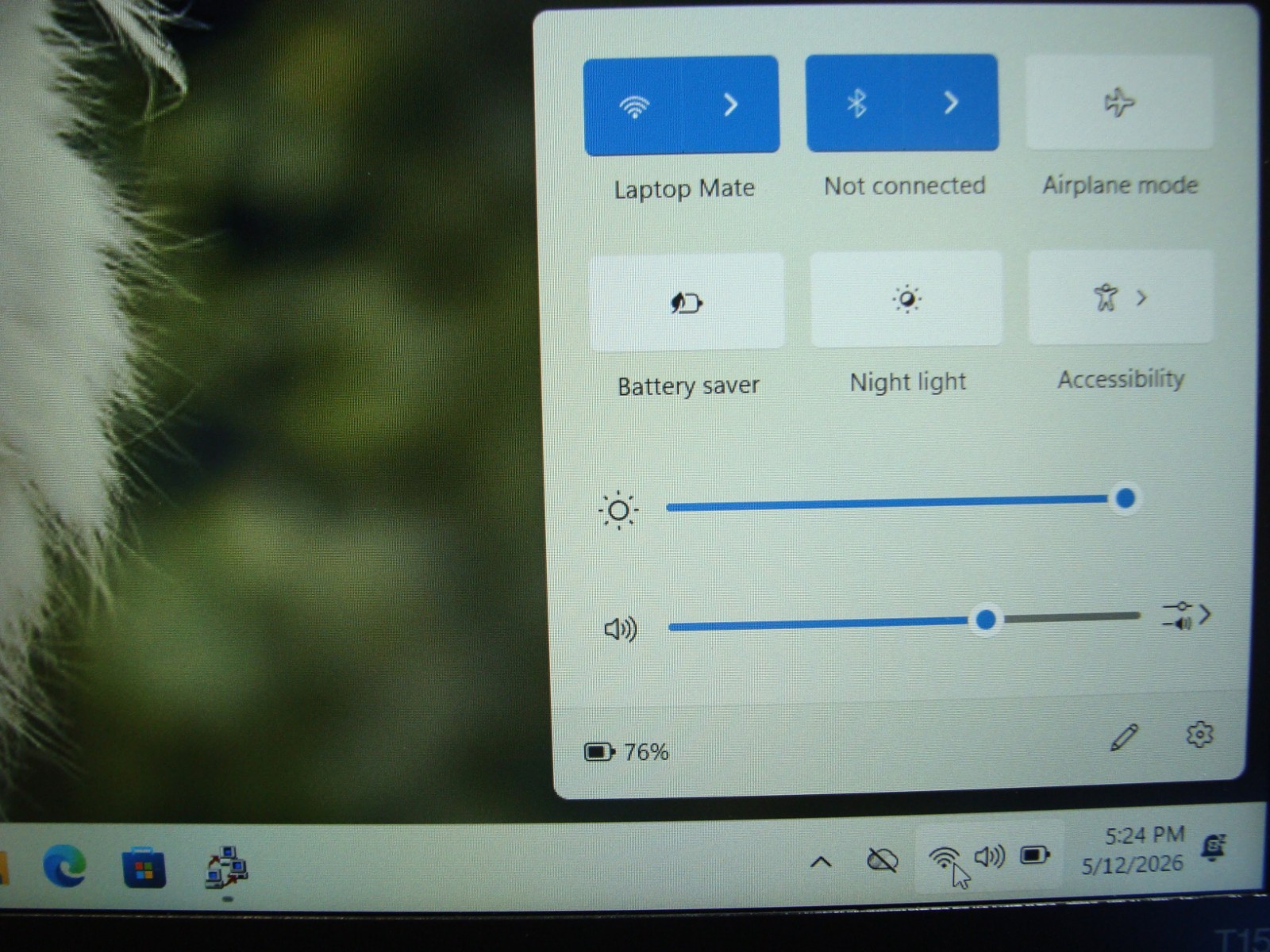Click the volume slider handle

point(986,620)
